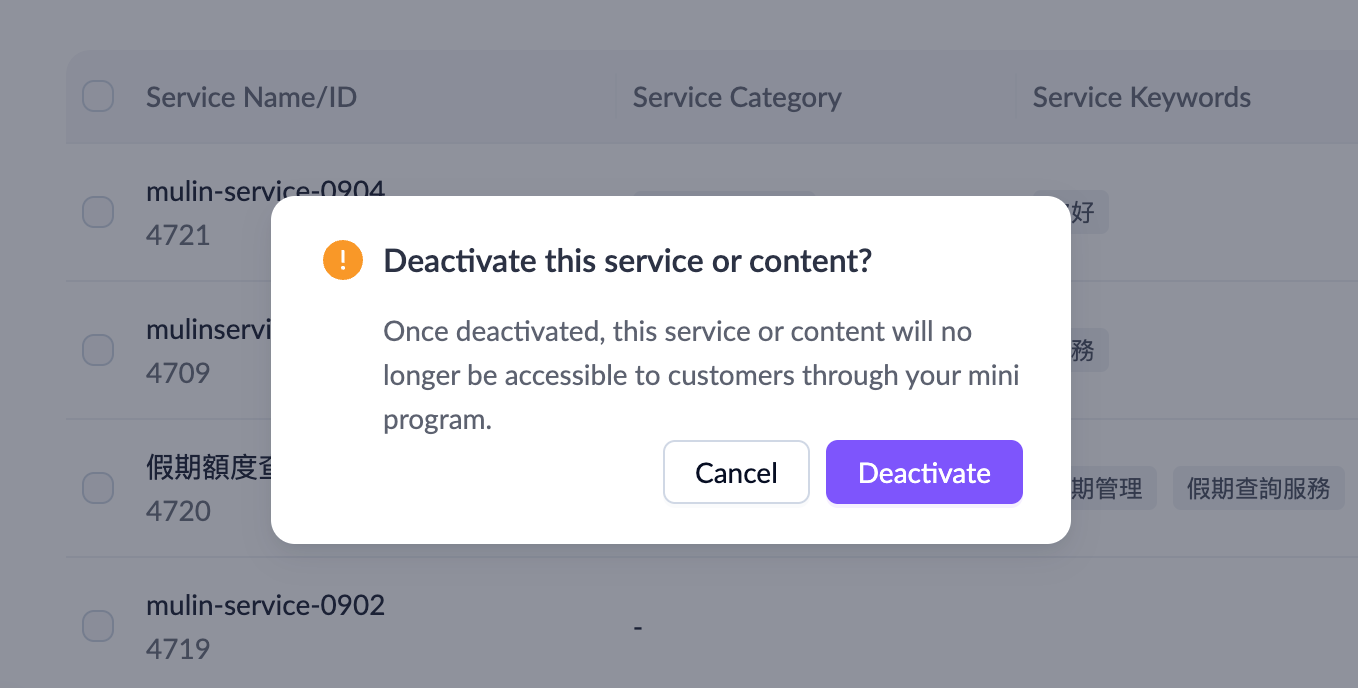The height and width of the screenshot is (688, 1358).
Task: Click the service ID 4721 text
Action: point(178,235)
